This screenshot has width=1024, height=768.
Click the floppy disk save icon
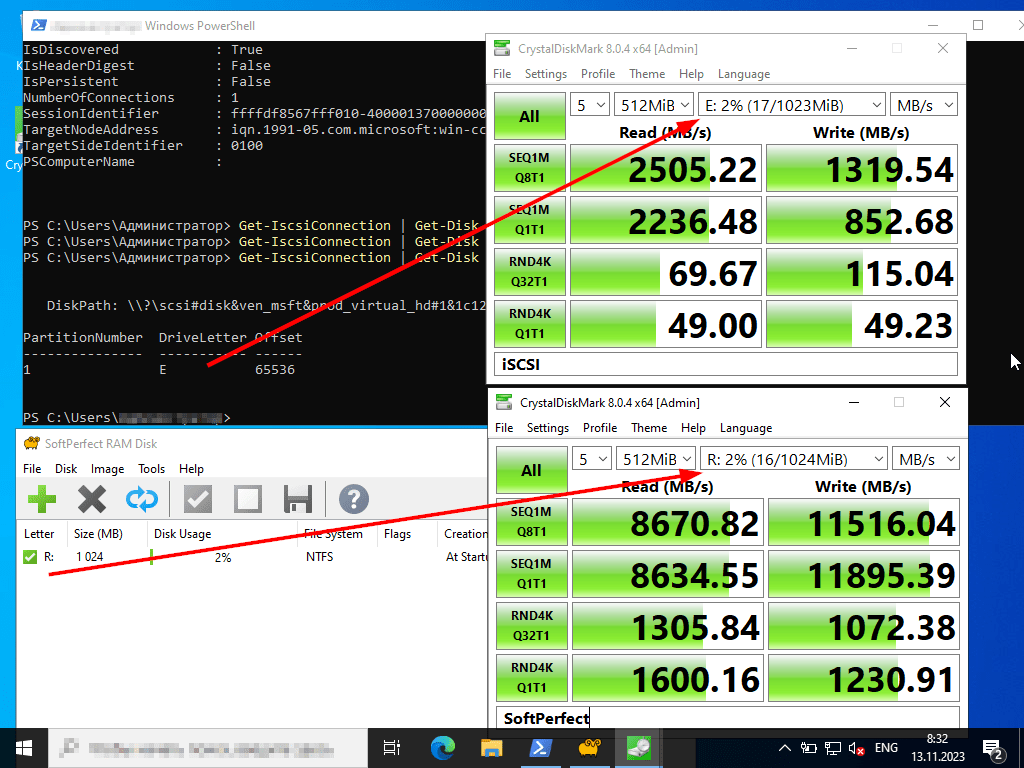(x=298, y=500)
